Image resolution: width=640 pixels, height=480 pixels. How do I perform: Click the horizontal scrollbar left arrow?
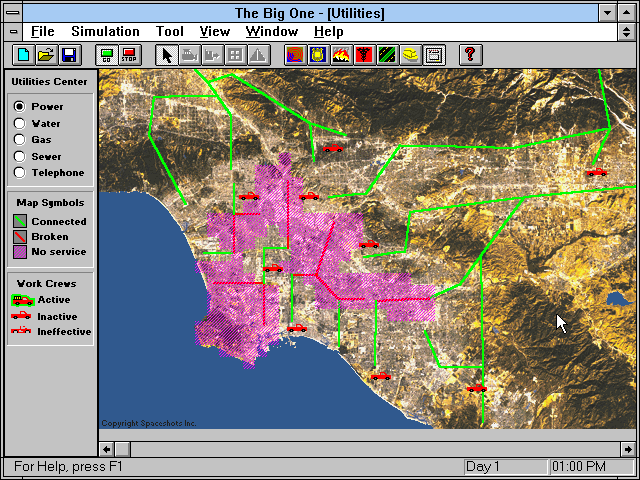click(x=107, y=449)
